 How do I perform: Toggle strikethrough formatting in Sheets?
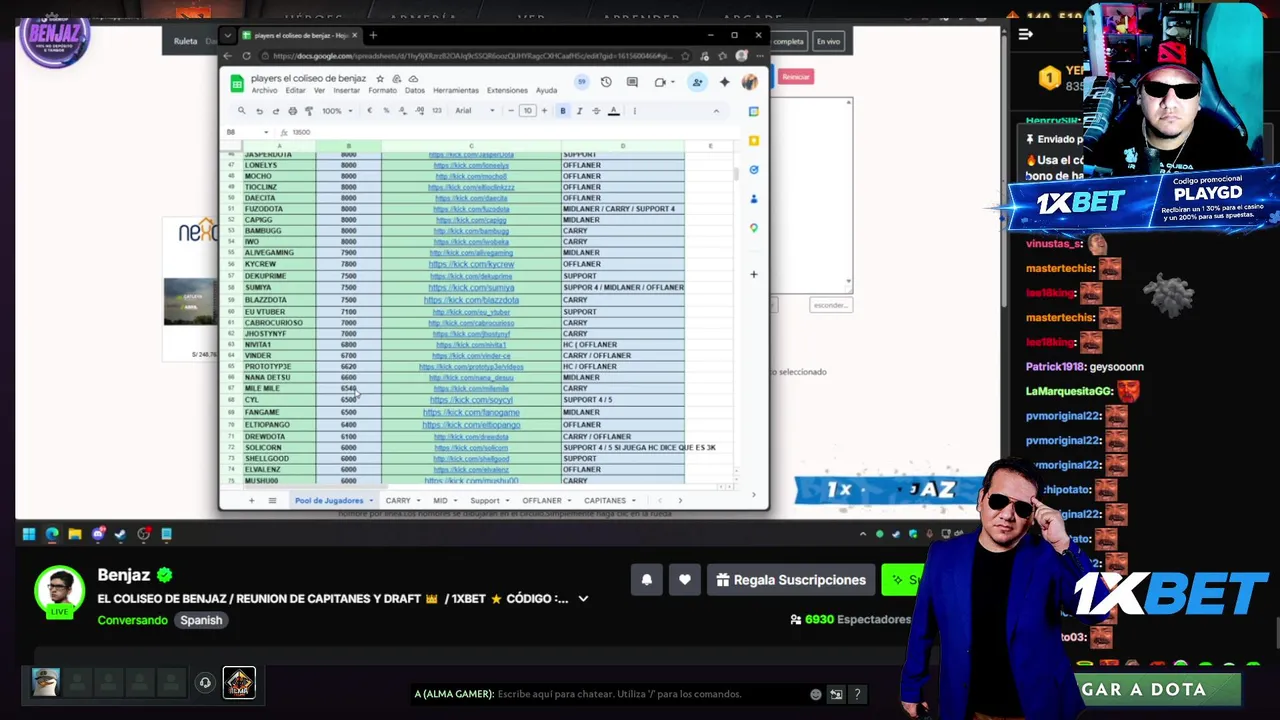tap(597, 111)
